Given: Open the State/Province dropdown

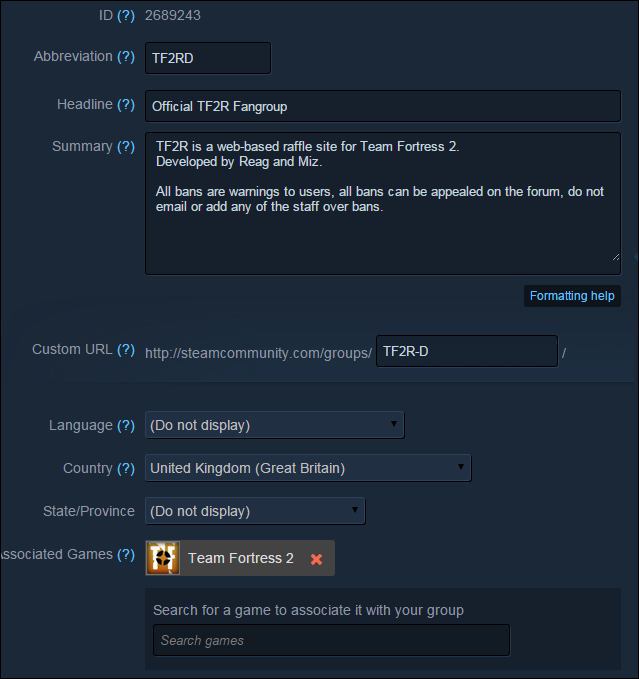Looking at the screenshot, I should click(255, 511).
